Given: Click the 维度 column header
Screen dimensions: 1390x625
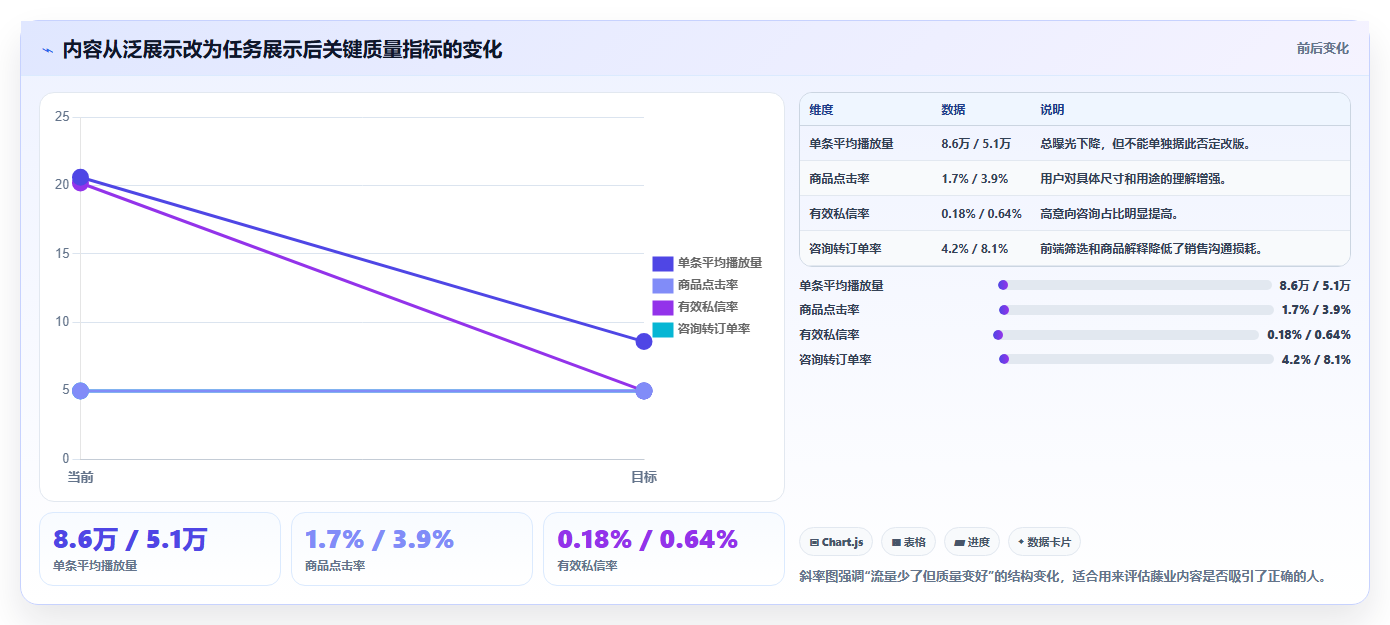Looking at the screenshot, I should [x=821, y=110].
